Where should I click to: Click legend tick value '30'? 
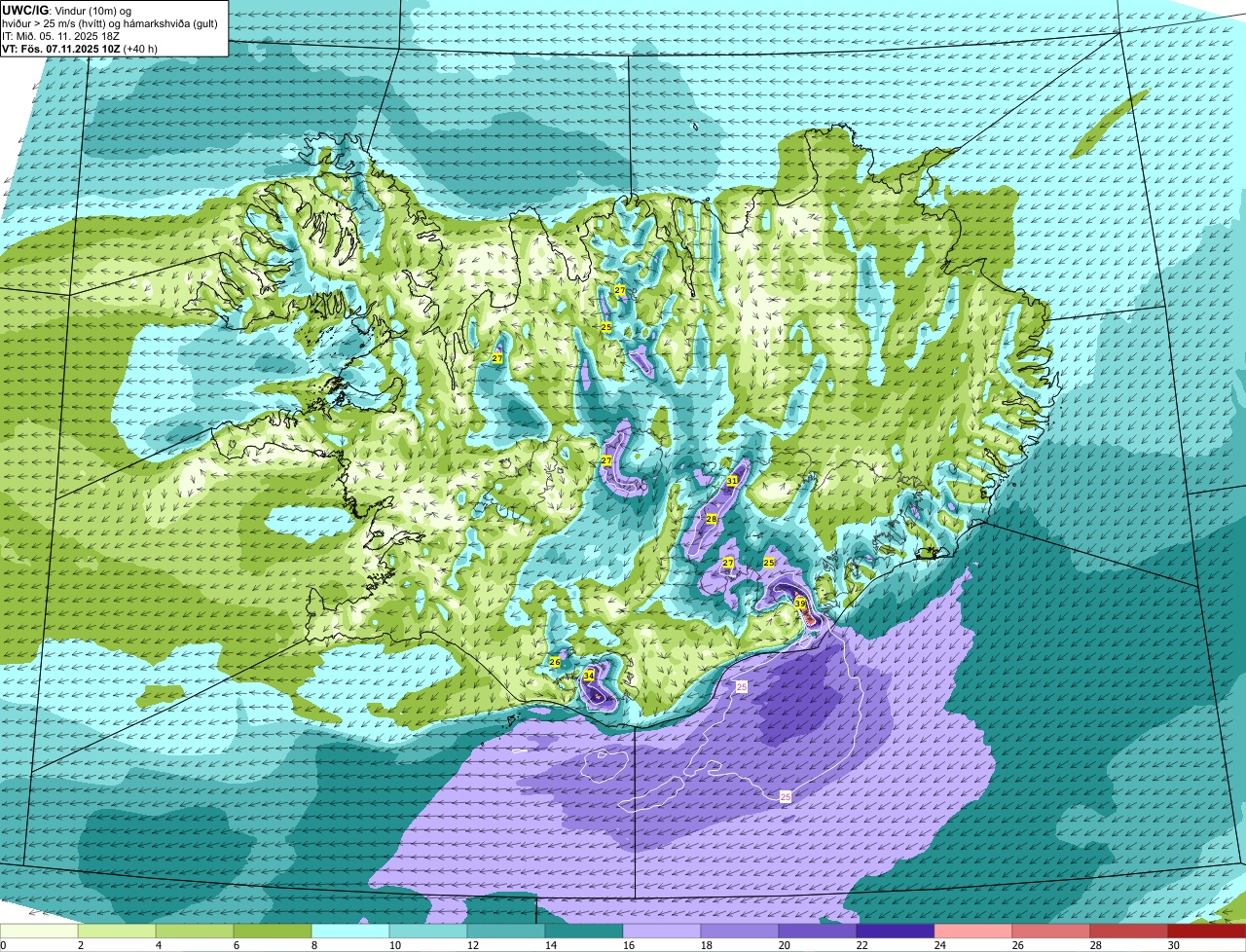(x=1174, y=945)
